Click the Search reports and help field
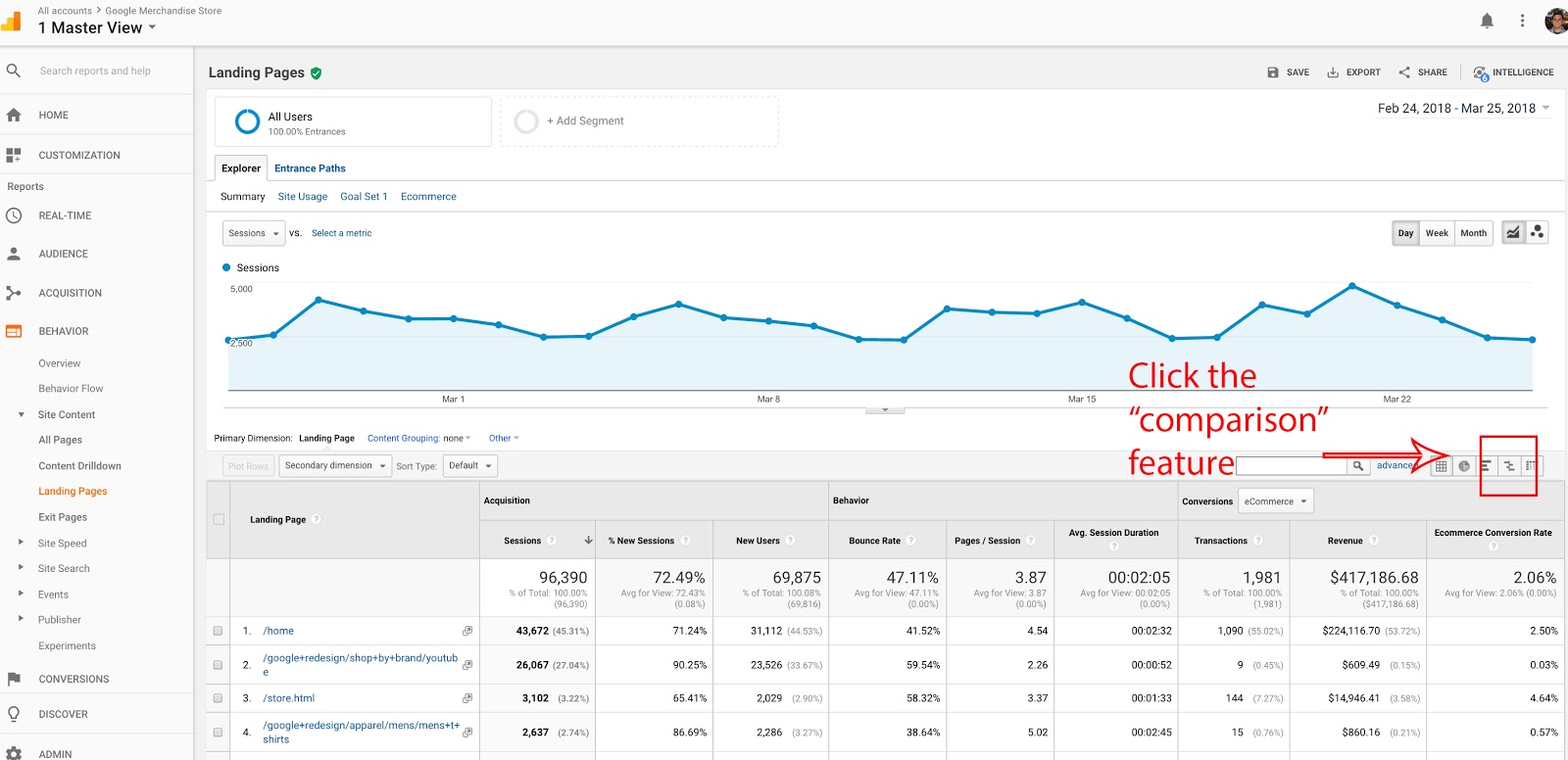The width and height of the screenshot is (1568, 760). (95, 71)
